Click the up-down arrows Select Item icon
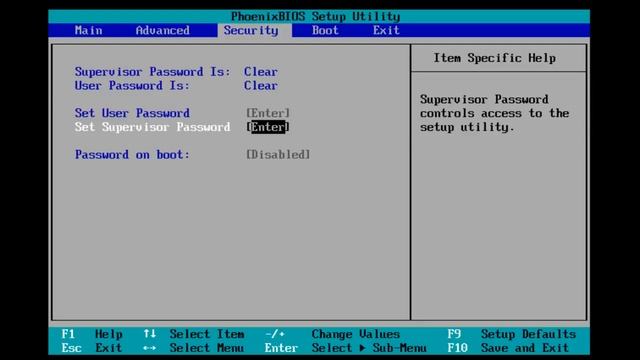The height and width of the screenshot is (360, 640). [149, 334]
